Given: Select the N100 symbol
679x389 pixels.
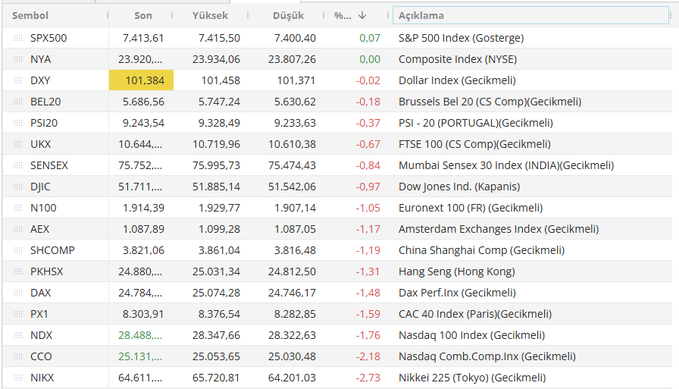Looking at the screenshot, I should [43, 208].
